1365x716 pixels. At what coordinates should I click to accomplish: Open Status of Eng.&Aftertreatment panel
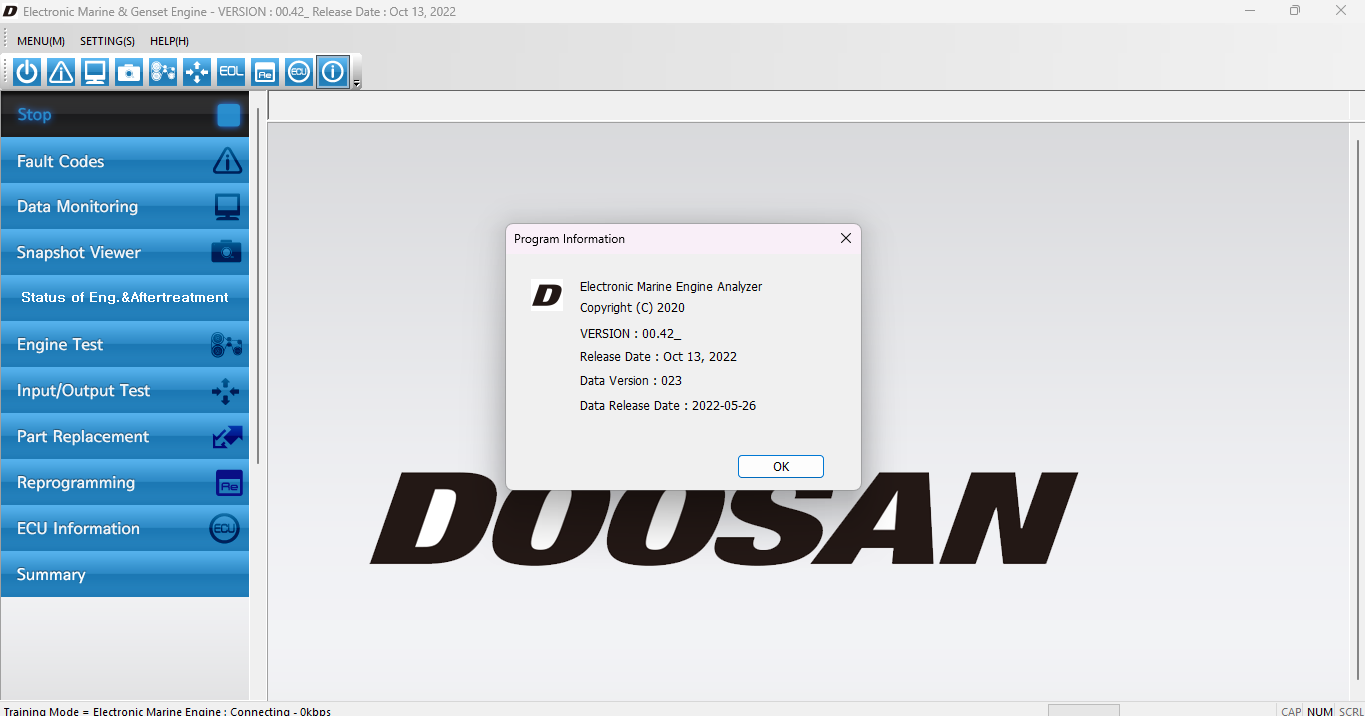(x=125, y=298)
